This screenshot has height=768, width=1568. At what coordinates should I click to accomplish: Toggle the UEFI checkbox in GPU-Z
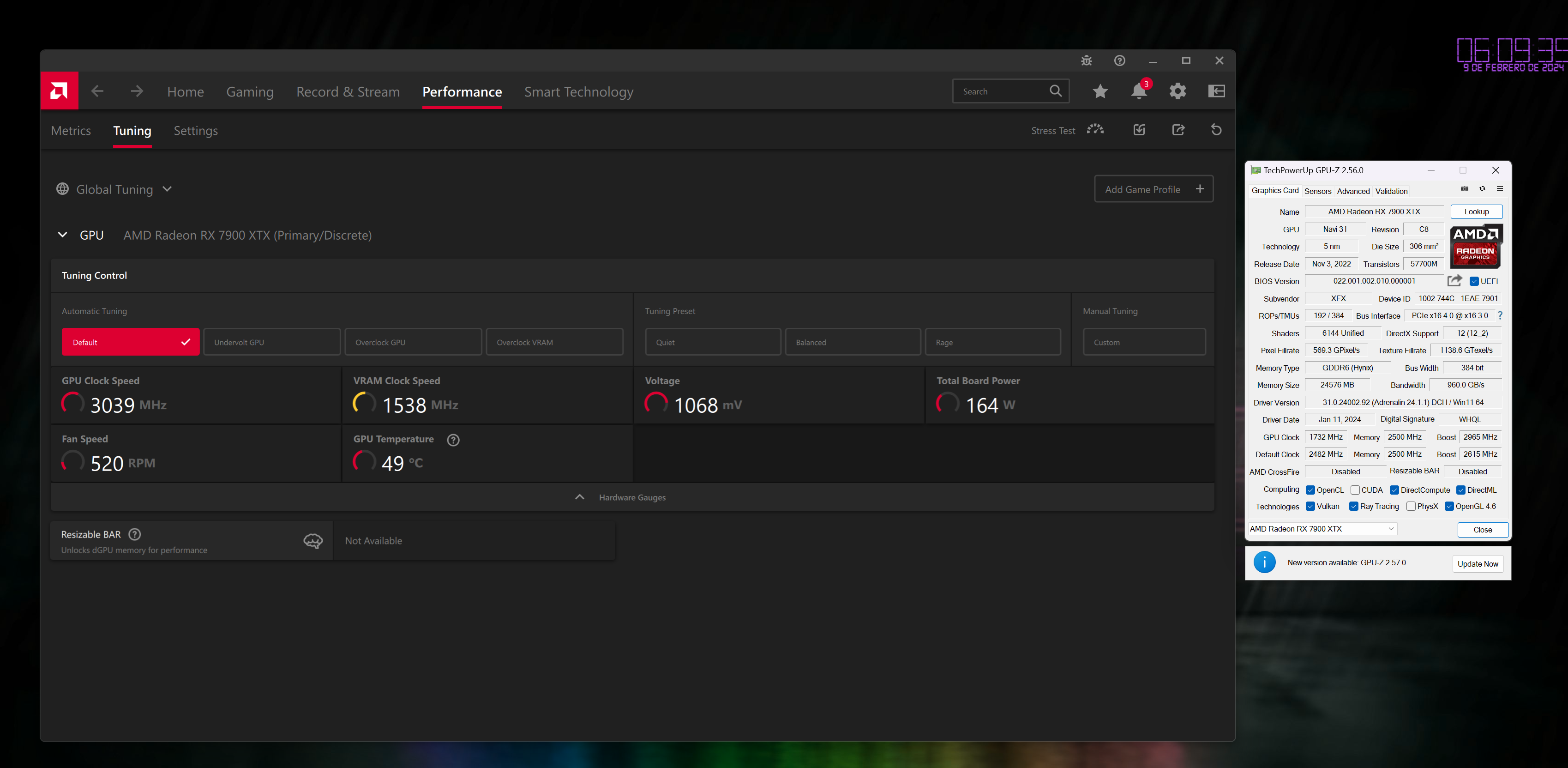1474,281
